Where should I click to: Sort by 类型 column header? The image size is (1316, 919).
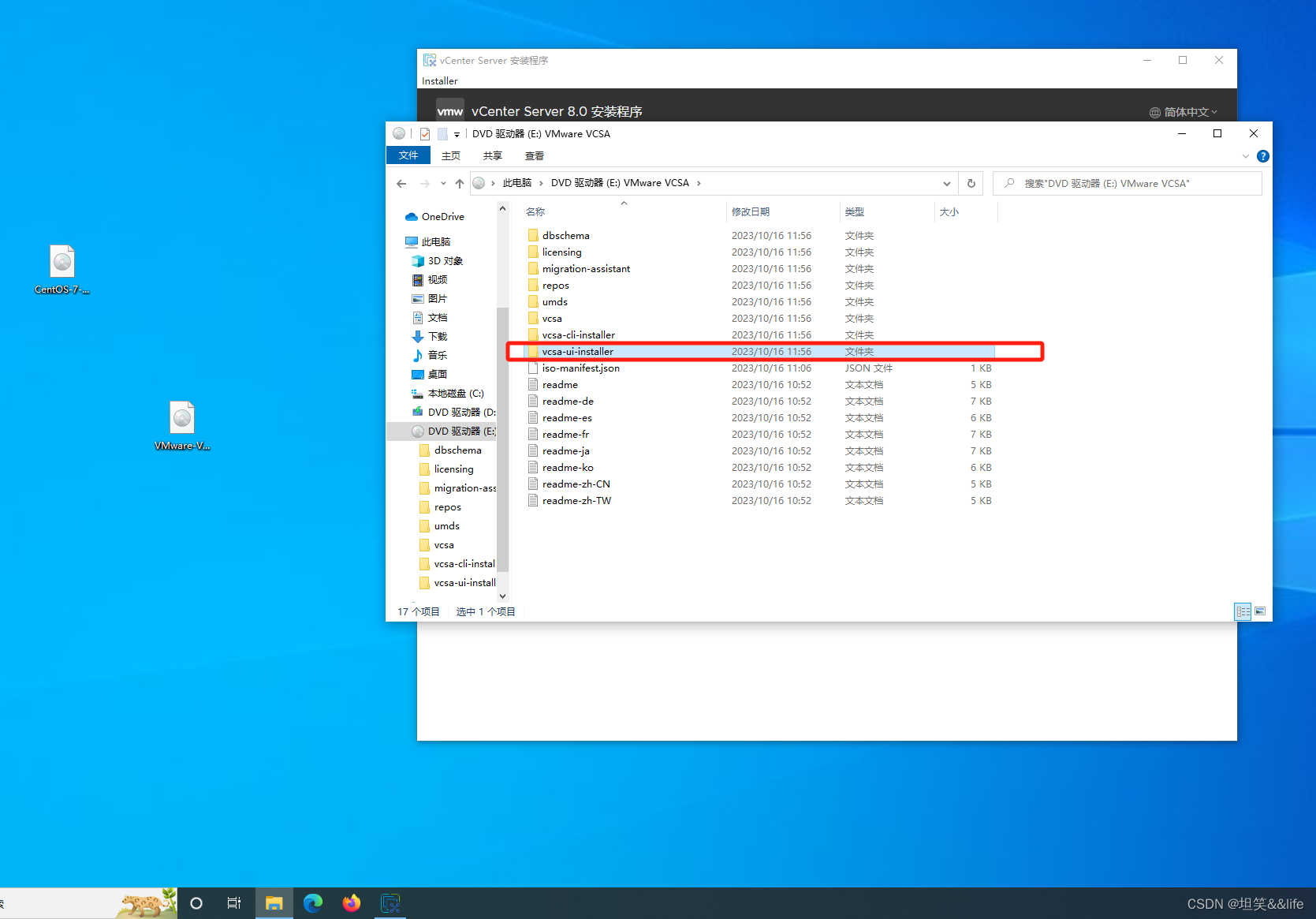886,212
